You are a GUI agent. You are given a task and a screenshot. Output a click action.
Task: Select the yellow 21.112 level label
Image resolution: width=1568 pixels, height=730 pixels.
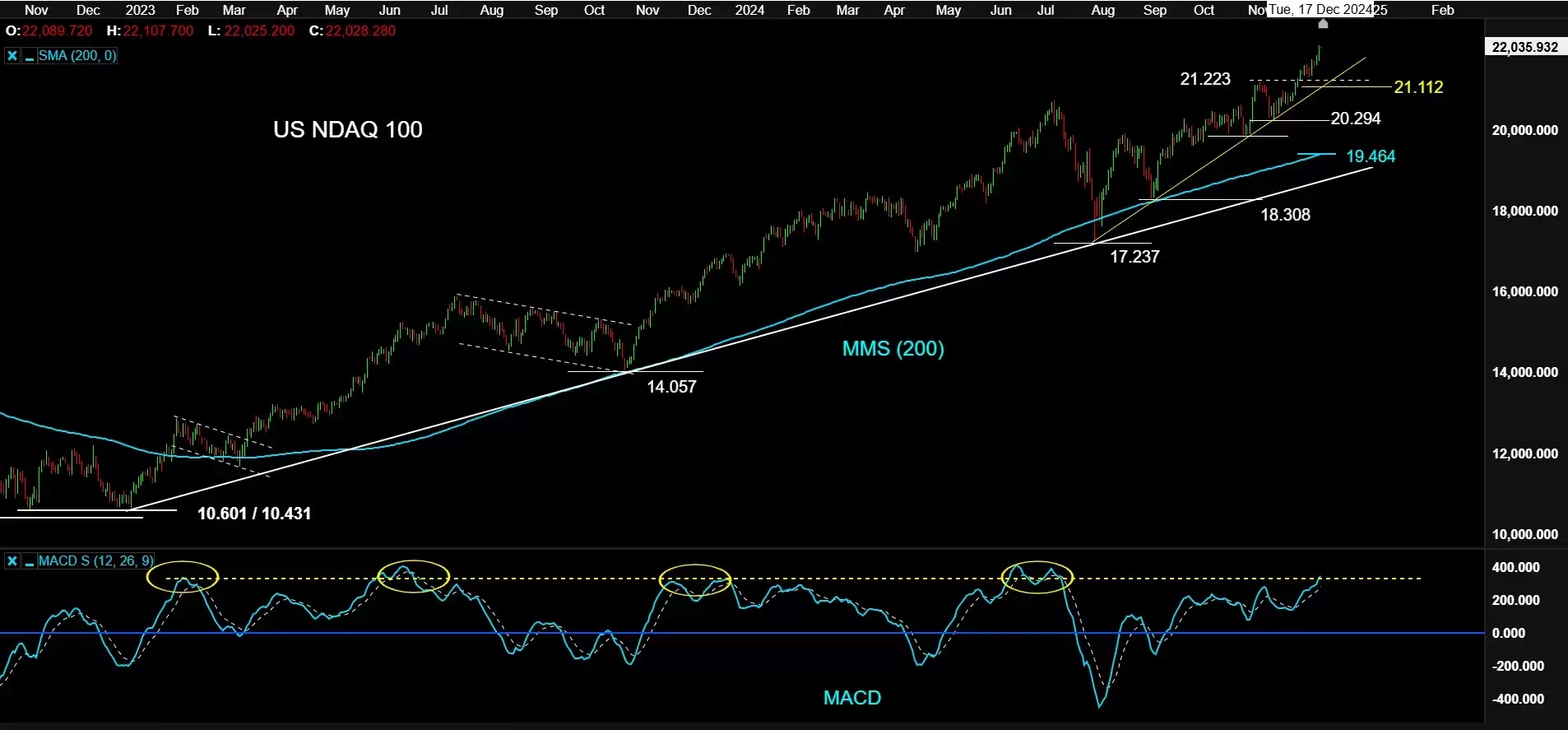tap(1418, 87)
